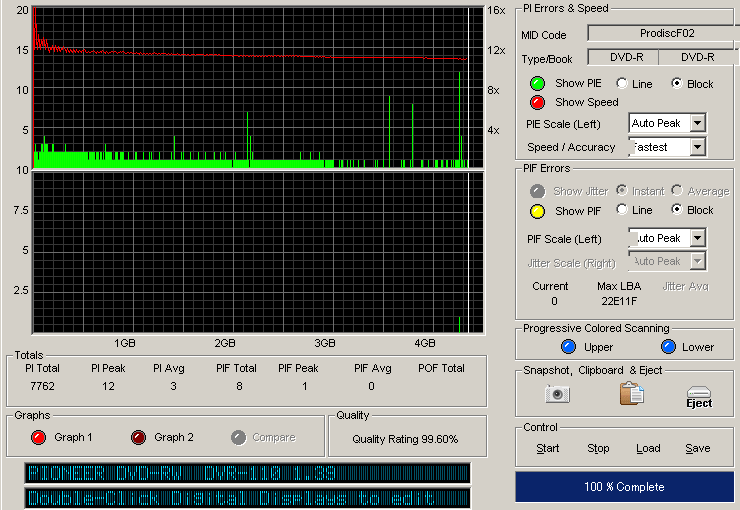Click the PI Total value 7762
The width and height of the screenshot is (740, 510).
pyautogui.click(x=42, y=386)
